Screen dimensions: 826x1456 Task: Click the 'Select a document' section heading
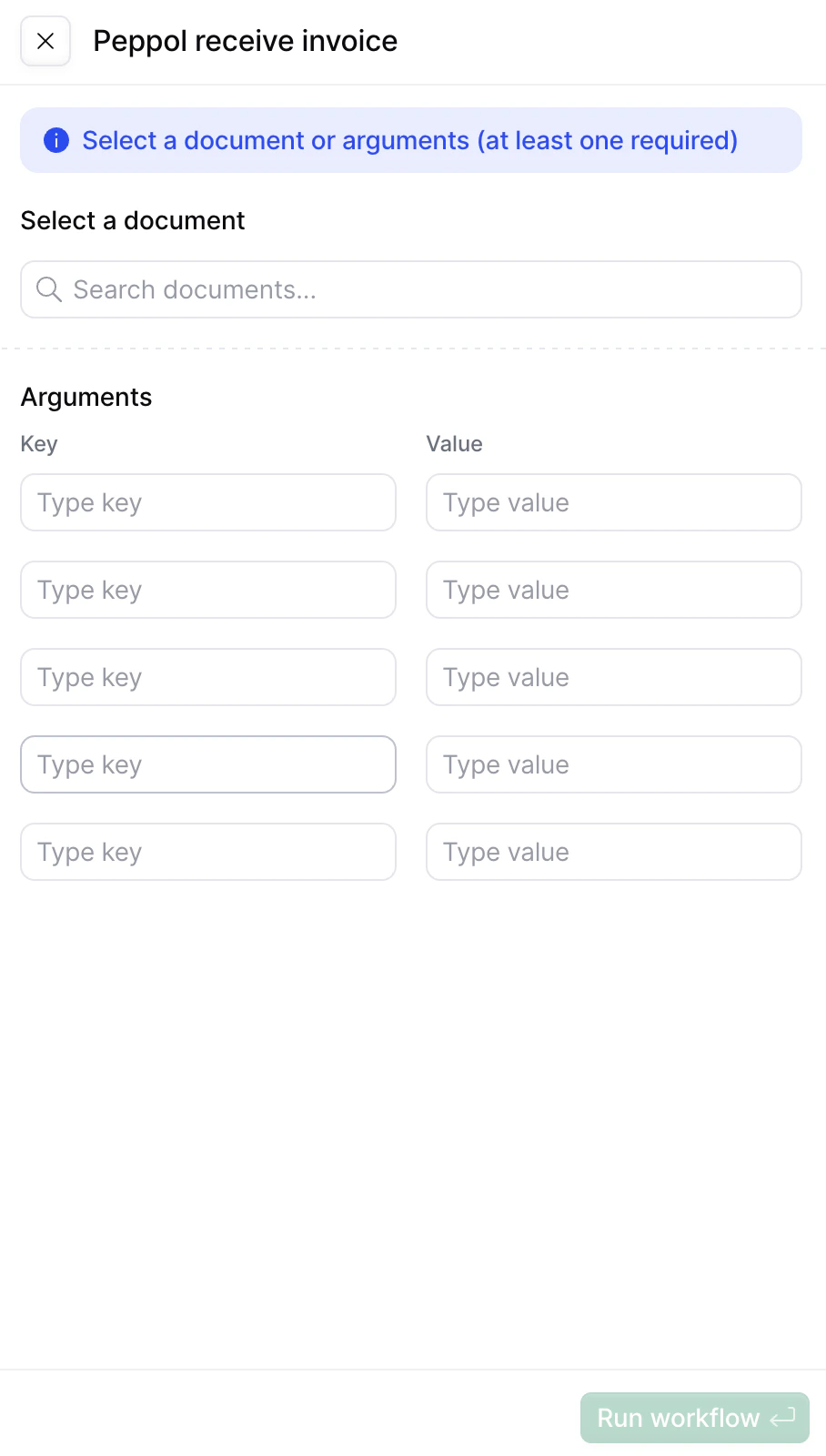click(132, 220)
